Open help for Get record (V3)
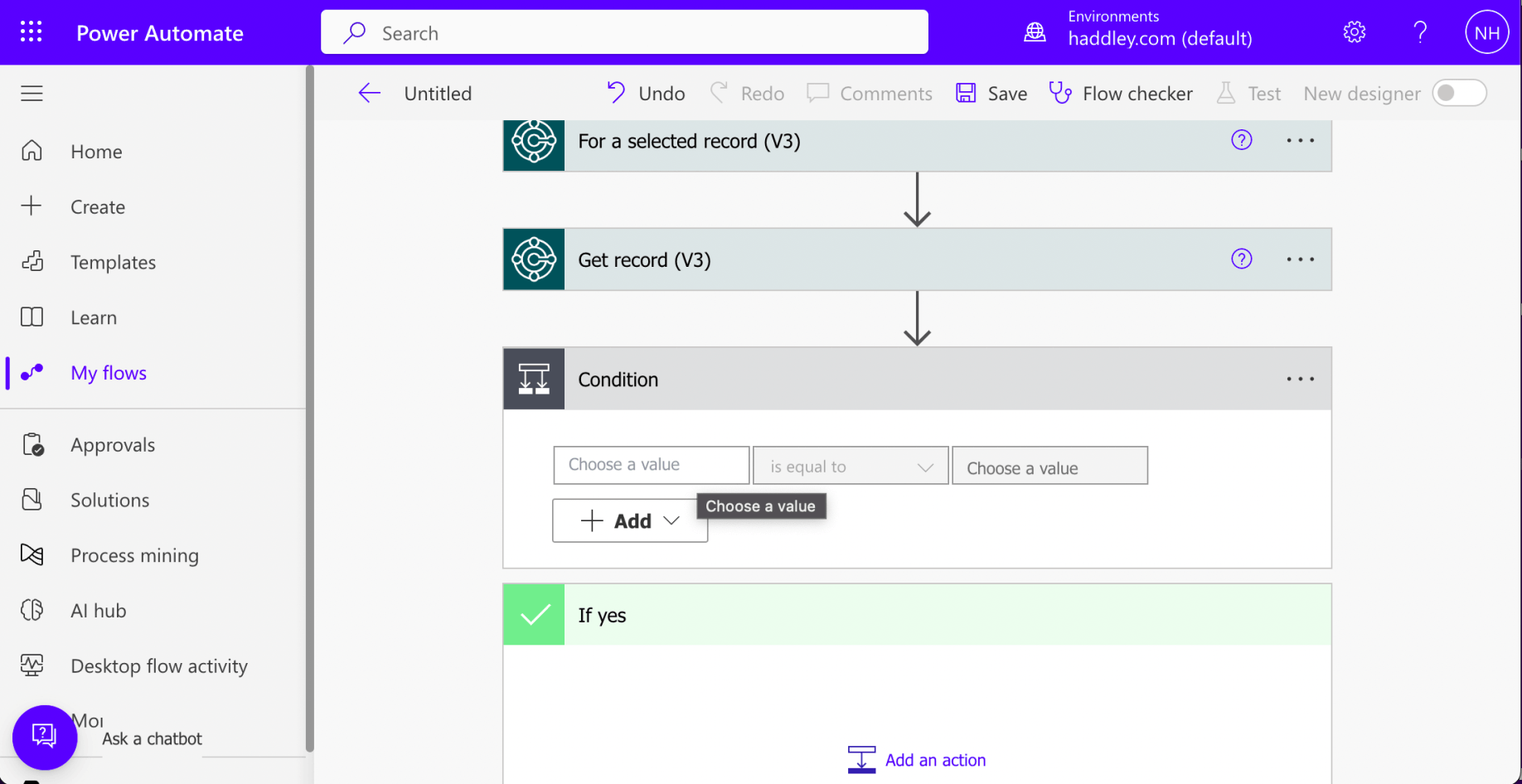Screen dimensions: 1522x784 point(1241,259)
